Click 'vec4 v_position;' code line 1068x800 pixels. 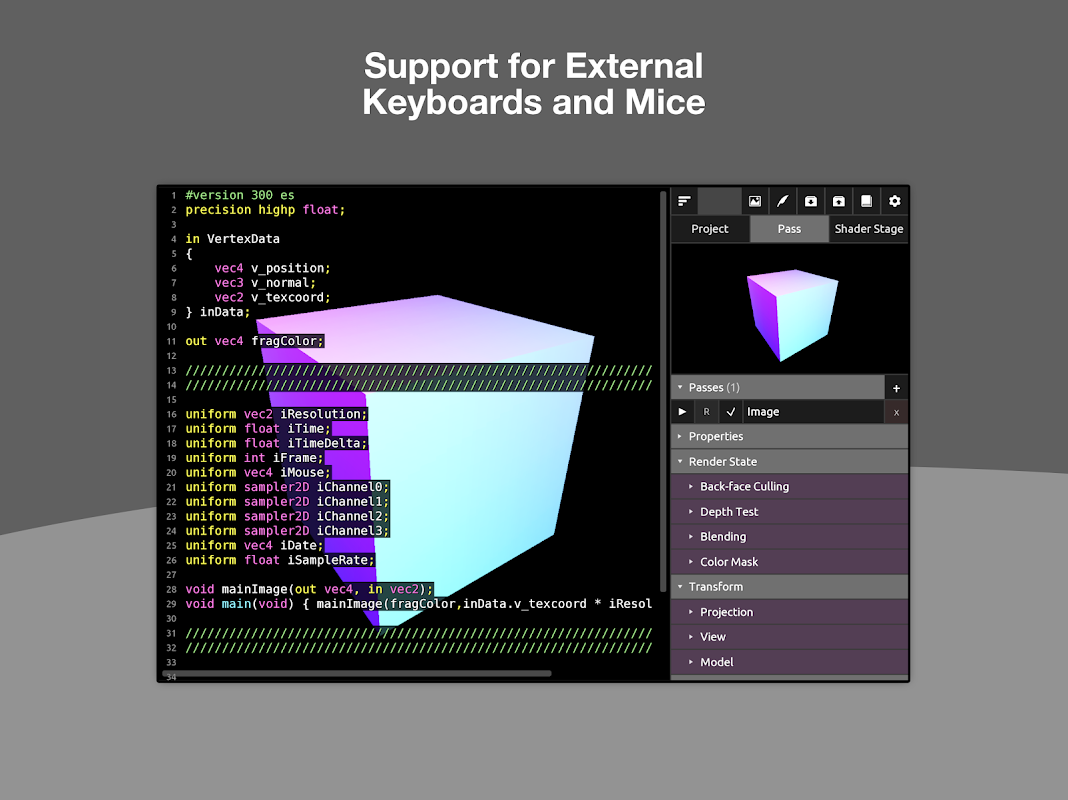272,268
